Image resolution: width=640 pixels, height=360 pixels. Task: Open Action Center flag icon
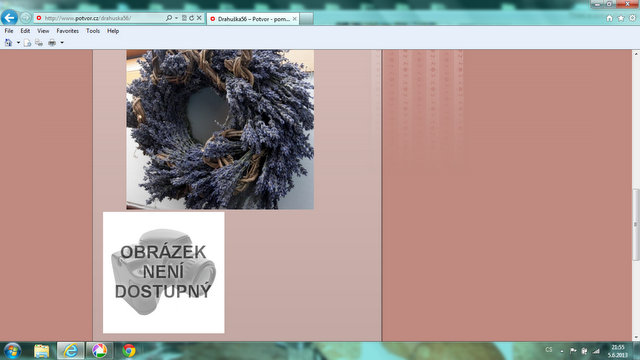tap(573, 351)
